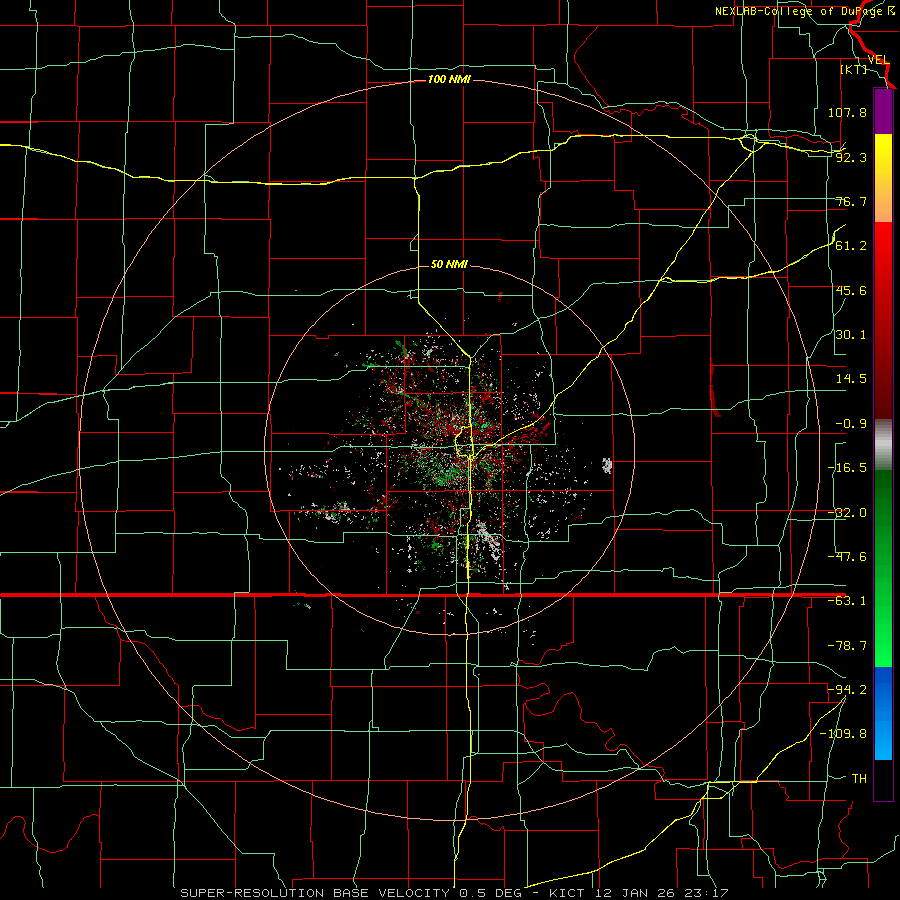The height and width of the screenshot is (900, 900).
Task: Select the 30.1 velocity scale value
Action: click(x=851, y=335)
